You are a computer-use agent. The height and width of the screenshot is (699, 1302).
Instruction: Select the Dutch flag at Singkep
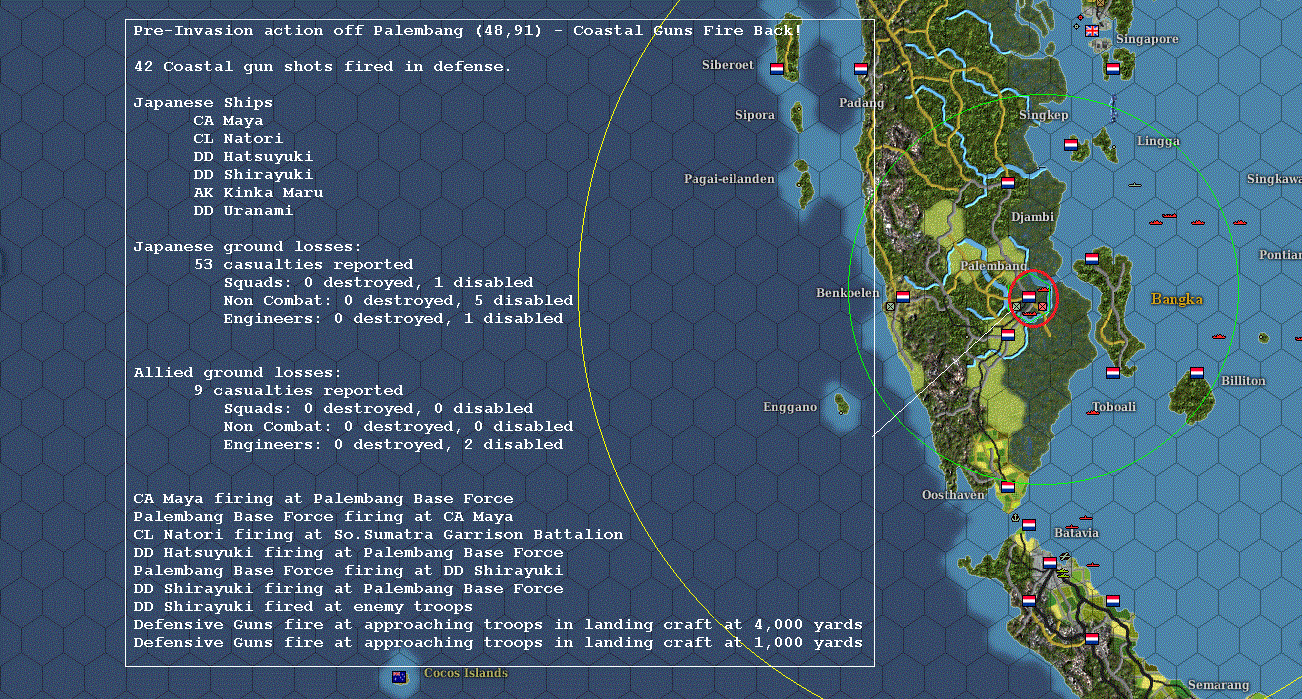1071,144
